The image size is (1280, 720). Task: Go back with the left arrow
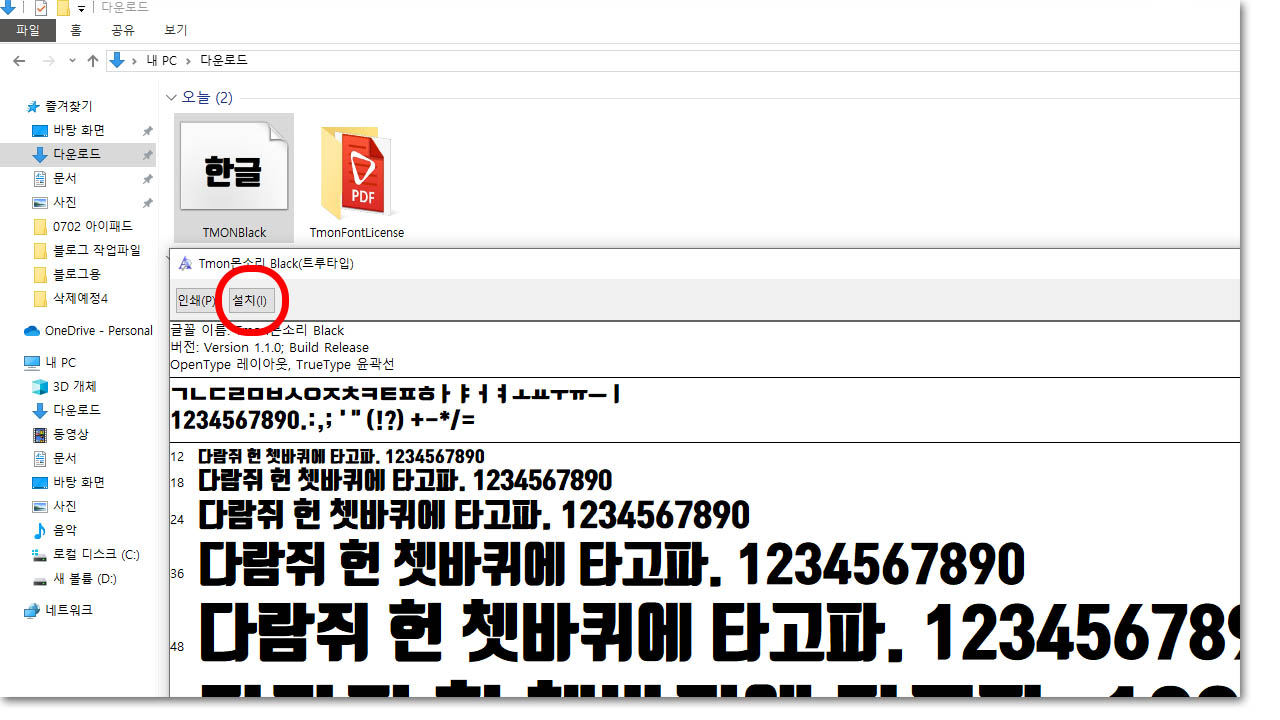(x=19, y=61)
